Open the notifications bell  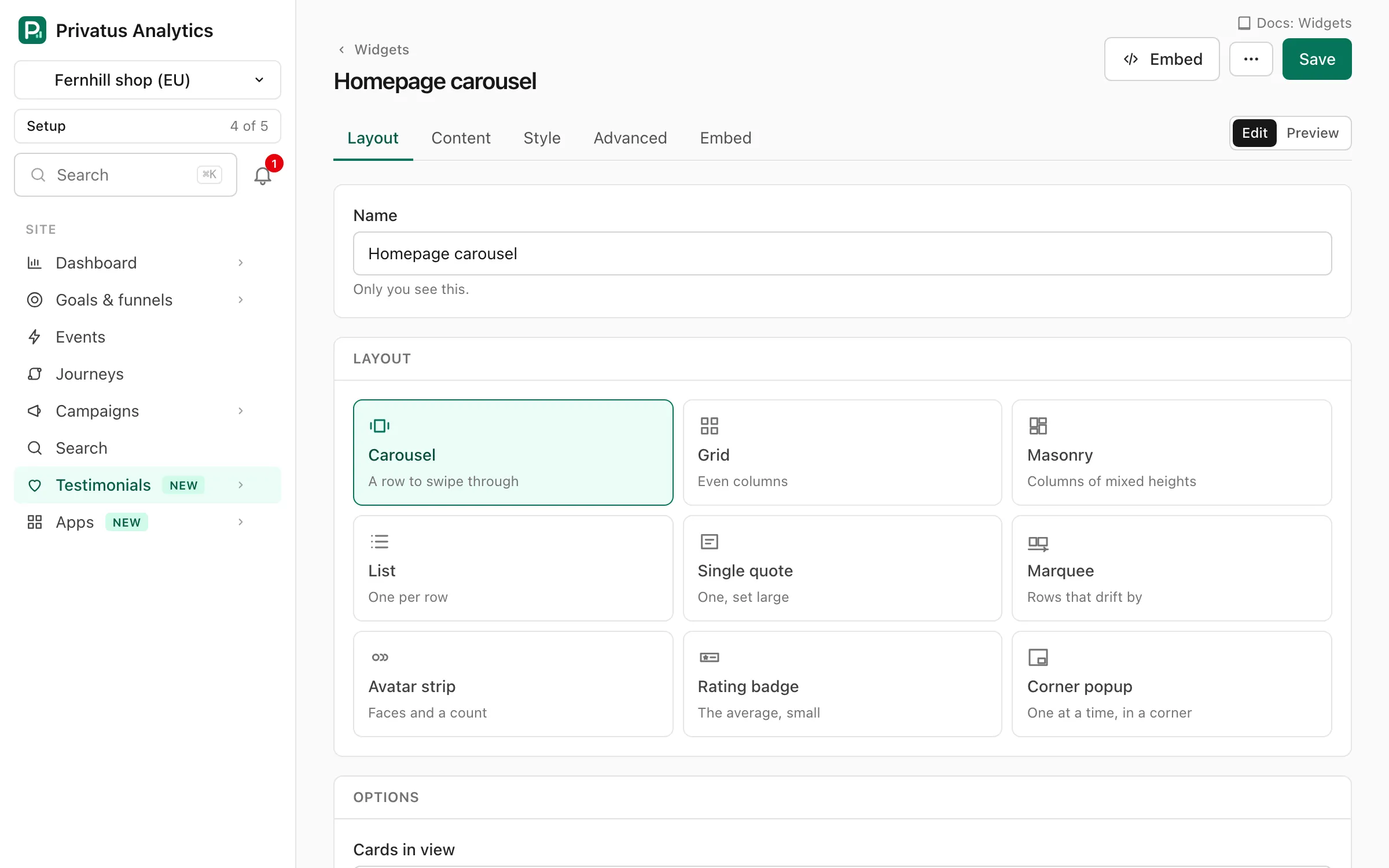(263, 175)
